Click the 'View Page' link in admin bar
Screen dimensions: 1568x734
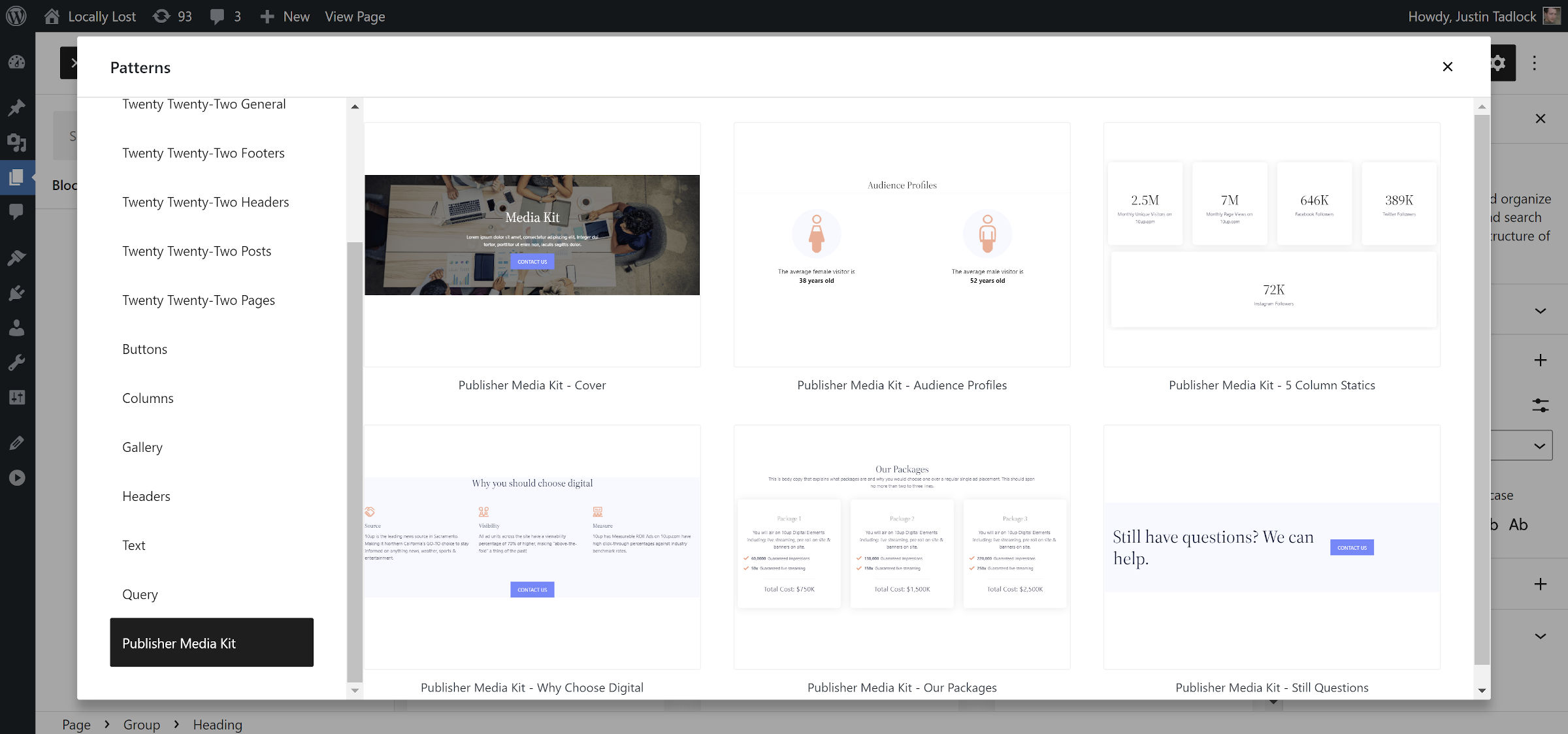(x=354, y=16)
